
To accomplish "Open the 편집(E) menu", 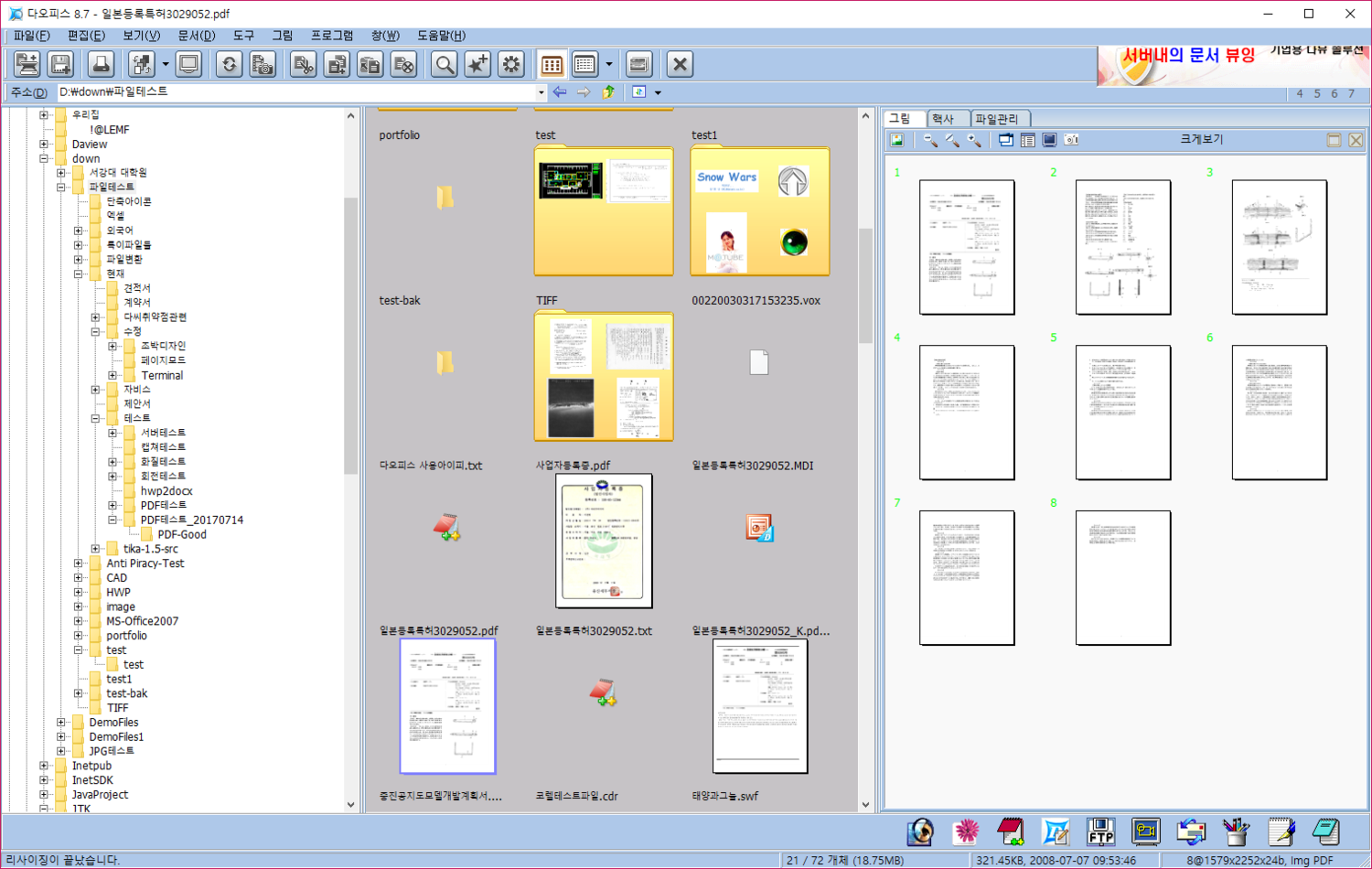I will (86, 36).
